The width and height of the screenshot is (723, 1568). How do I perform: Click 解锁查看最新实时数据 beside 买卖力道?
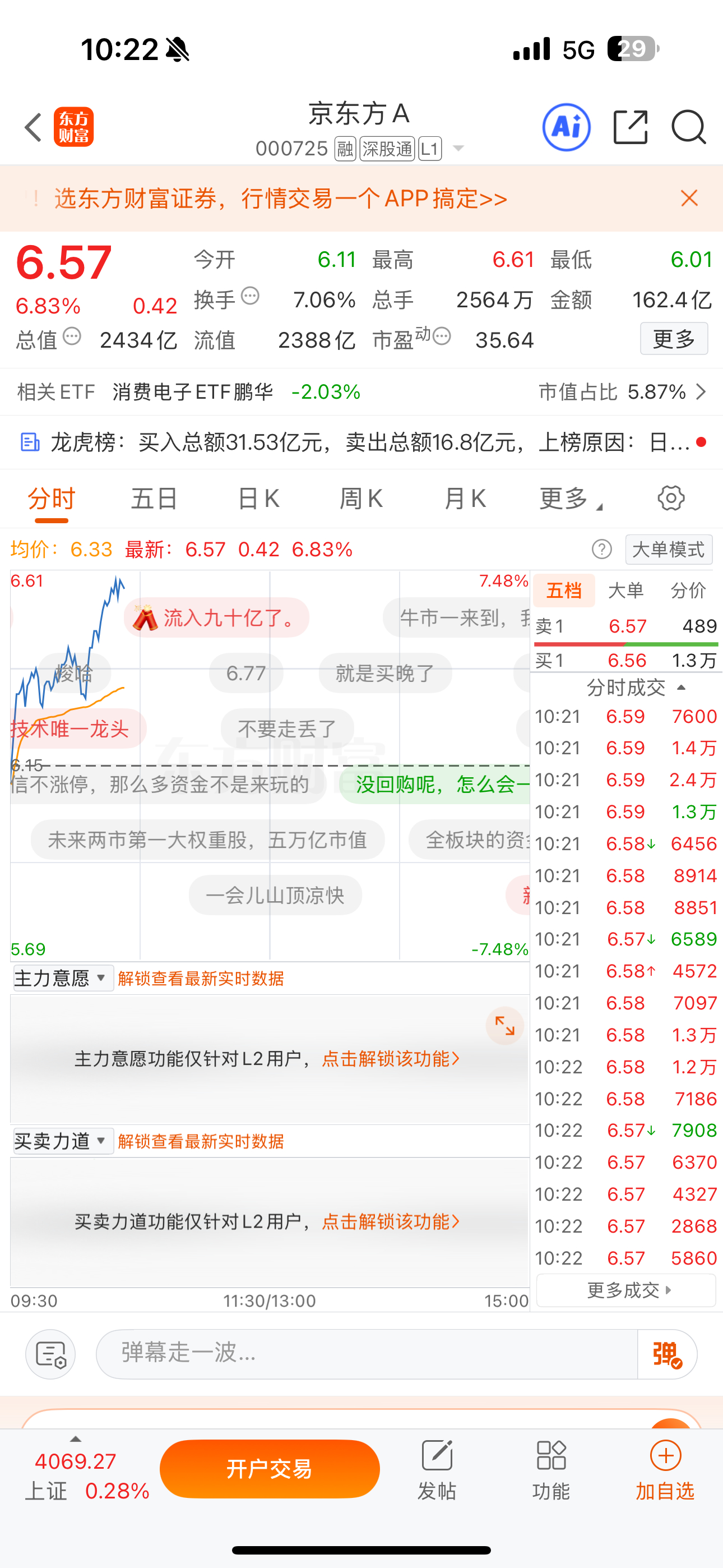[201, 1141]
